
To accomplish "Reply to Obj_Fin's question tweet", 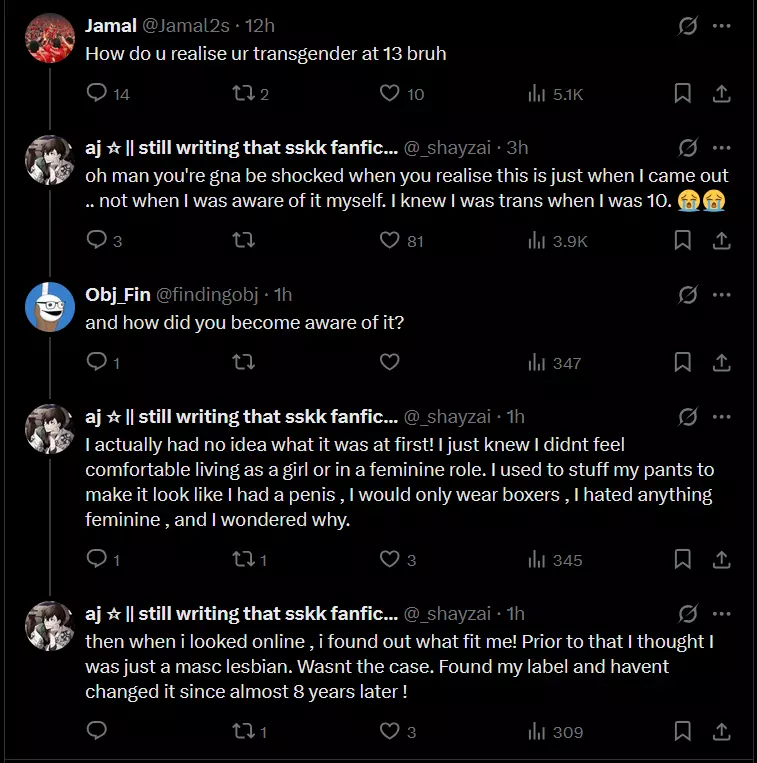I will tap(97, 362).
